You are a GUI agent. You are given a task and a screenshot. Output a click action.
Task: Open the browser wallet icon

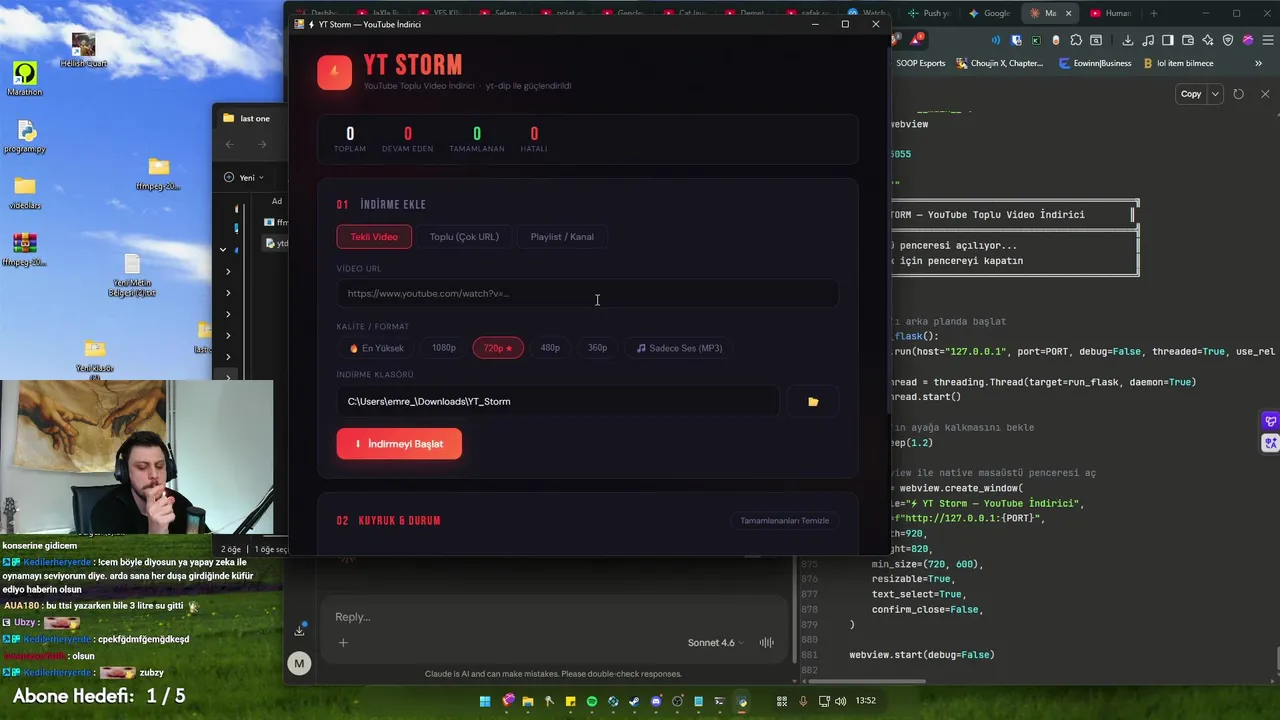point(1188,40)
